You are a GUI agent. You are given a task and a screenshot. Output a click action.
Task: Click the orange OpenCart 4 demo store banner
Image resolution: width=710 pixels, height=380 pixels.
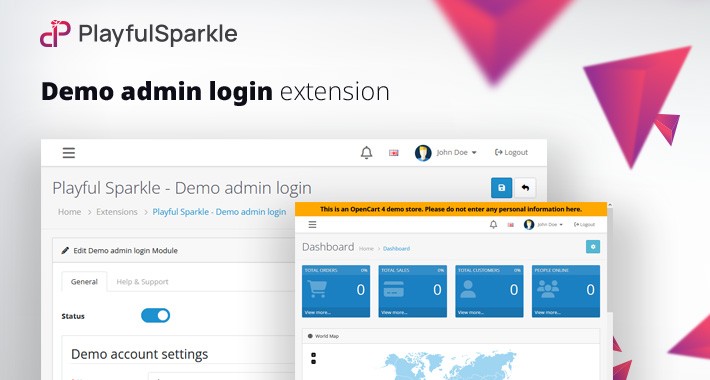[451, 209]
